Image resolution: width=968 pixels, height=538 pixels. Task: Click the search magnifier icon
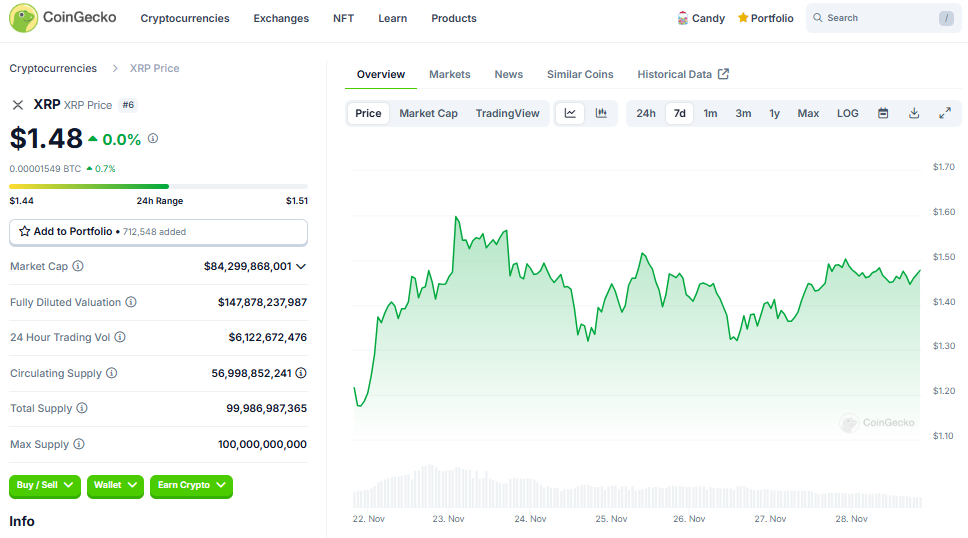pos(817,18)
